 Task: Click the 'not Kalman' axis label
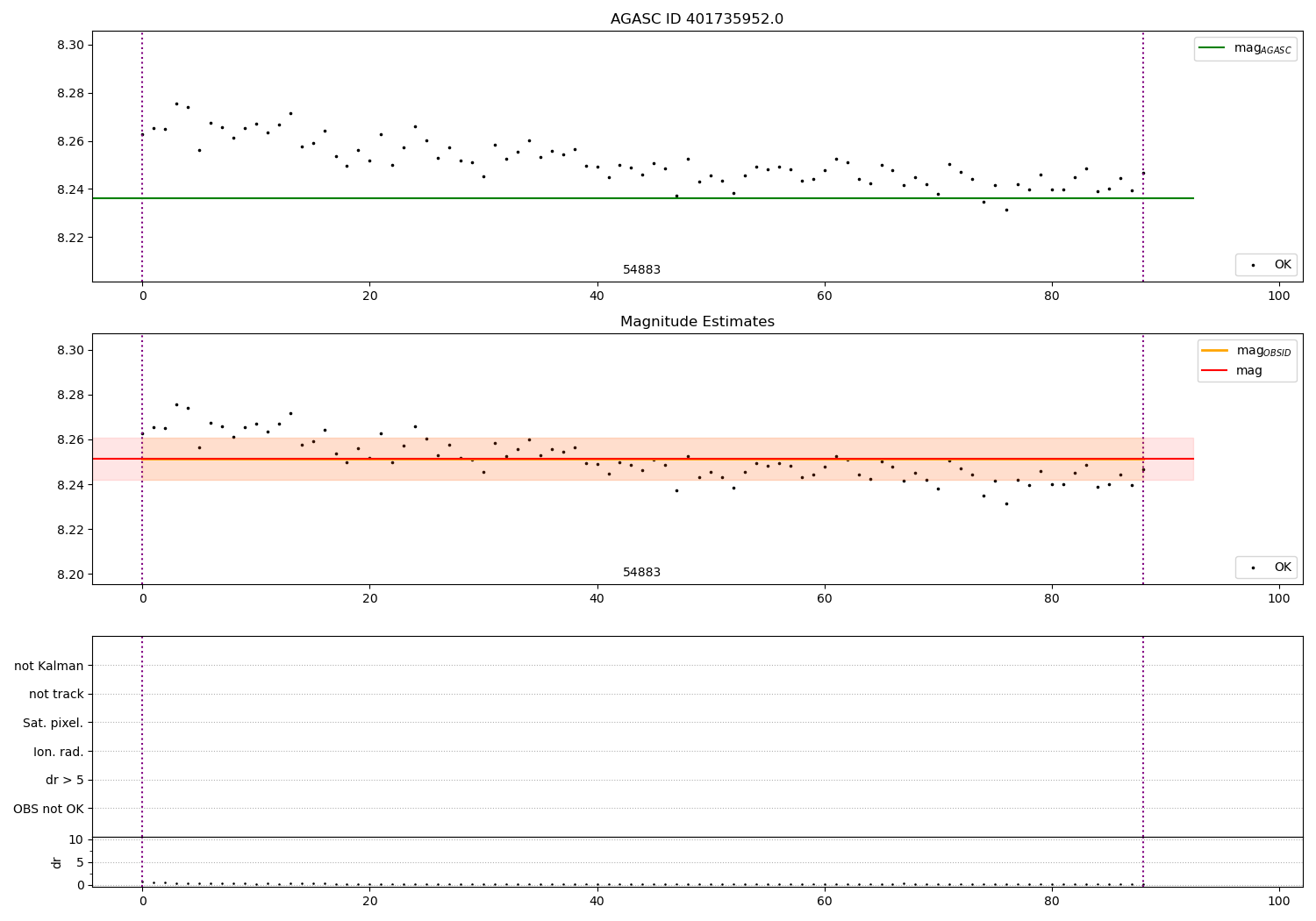tap(49, 666)
